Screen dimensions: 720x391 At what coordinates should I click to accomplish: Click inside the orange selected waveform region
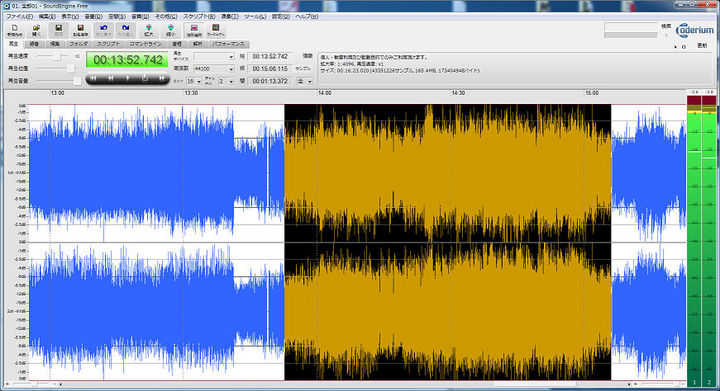(448, 242)
